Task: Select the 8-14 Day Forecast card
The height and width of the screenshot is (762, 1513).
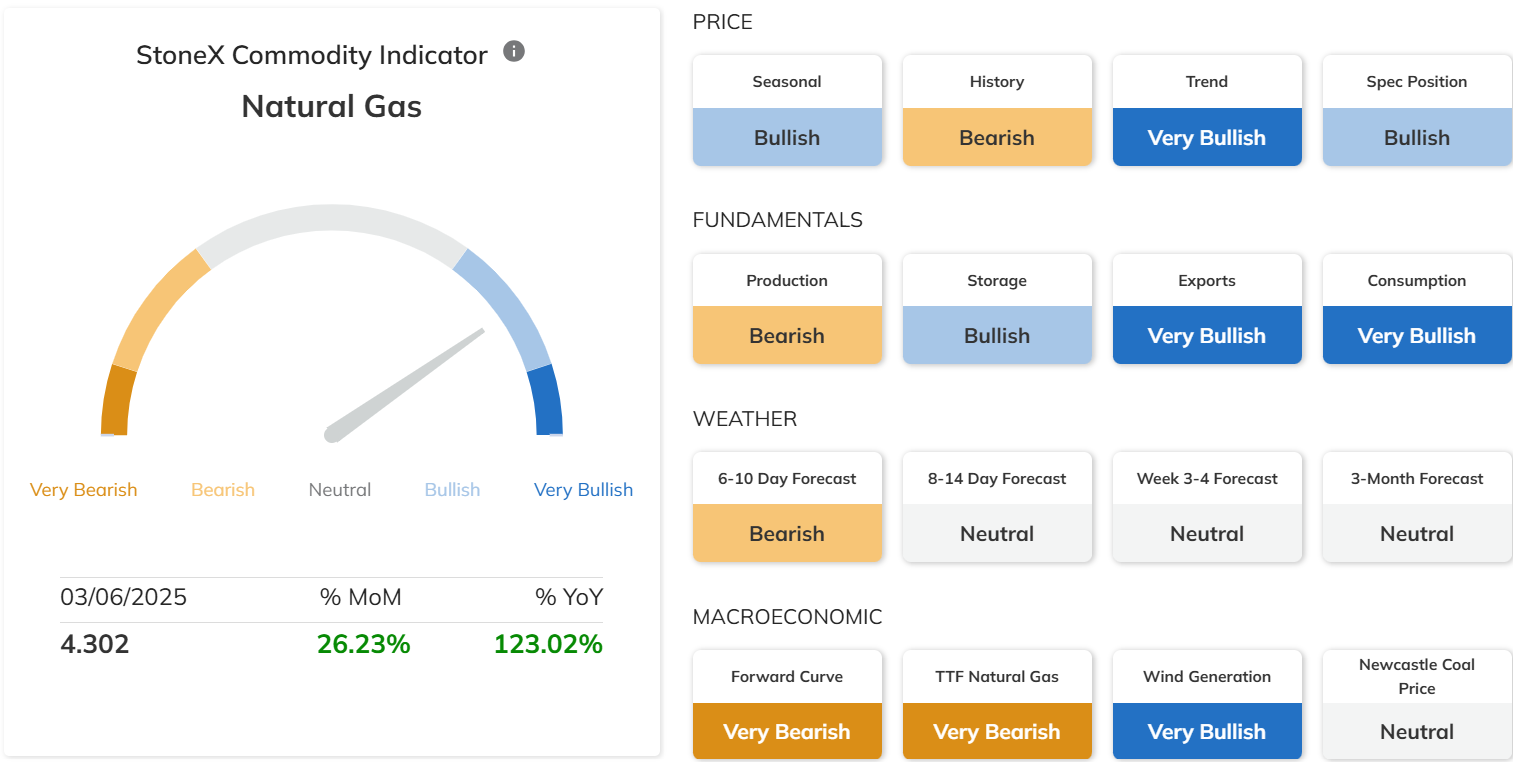Action: pyautogui.click(x=997, y=506)
